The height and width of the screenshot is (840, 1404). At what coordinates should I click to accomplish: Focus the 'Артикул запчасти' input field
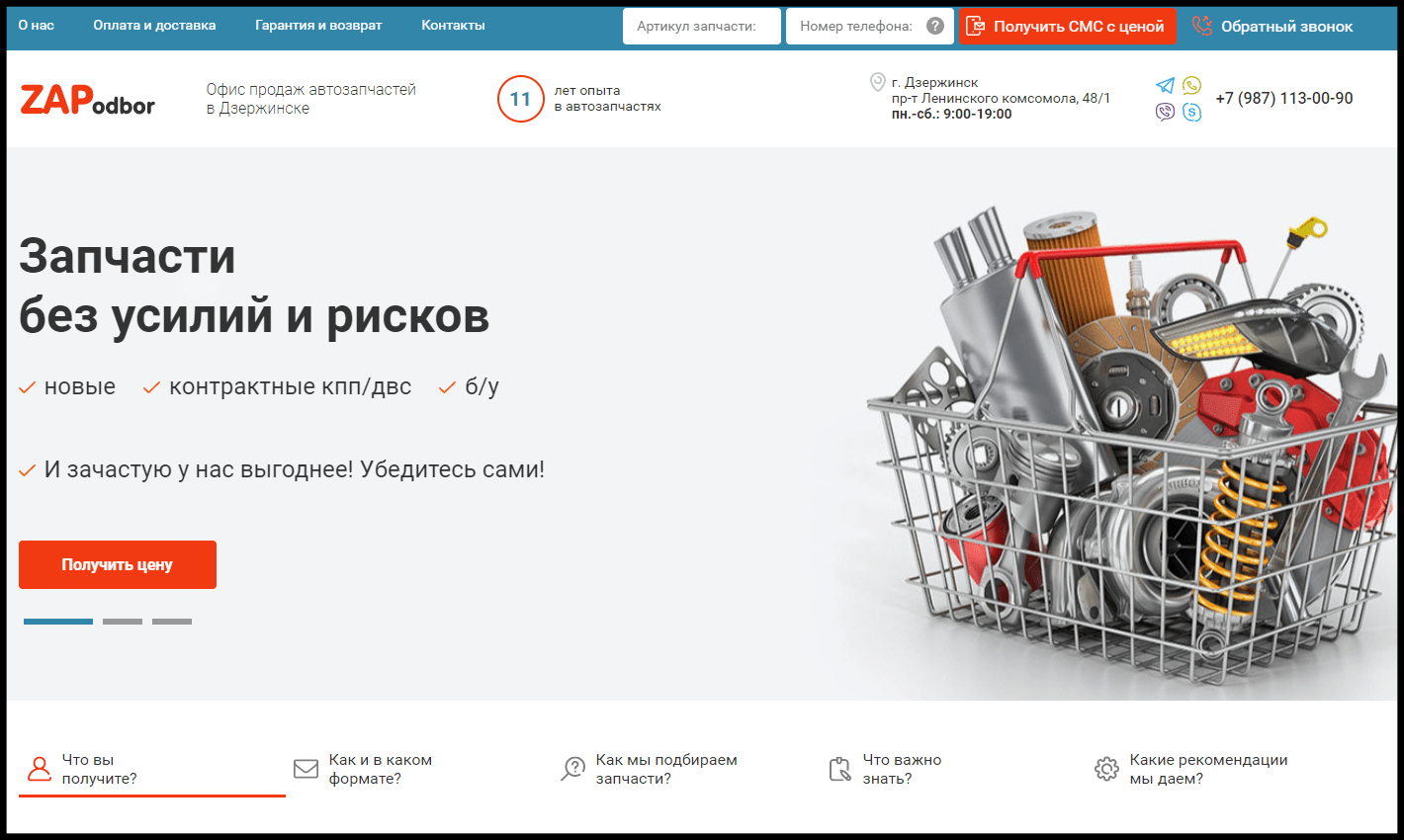702,26
